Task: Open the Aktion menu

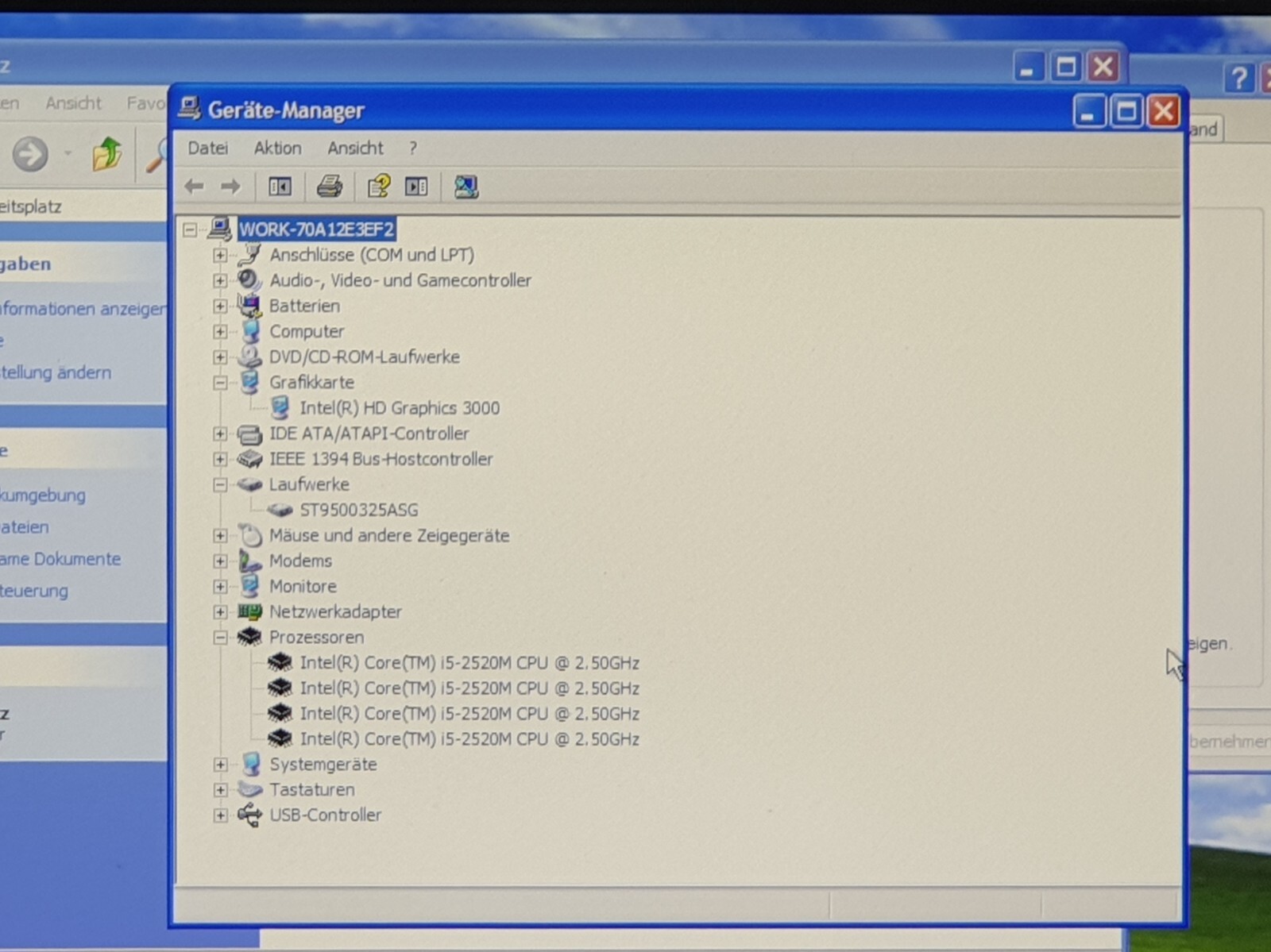Action: (277, 148)
